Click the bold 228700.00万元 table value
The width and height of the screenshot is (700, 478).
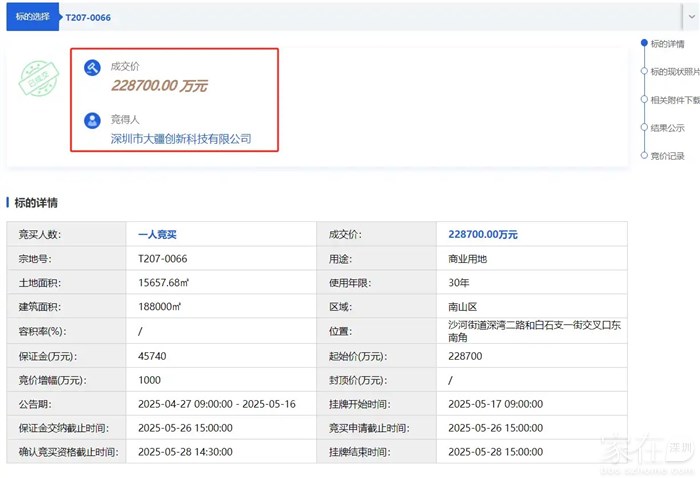[x=483, y=235]
